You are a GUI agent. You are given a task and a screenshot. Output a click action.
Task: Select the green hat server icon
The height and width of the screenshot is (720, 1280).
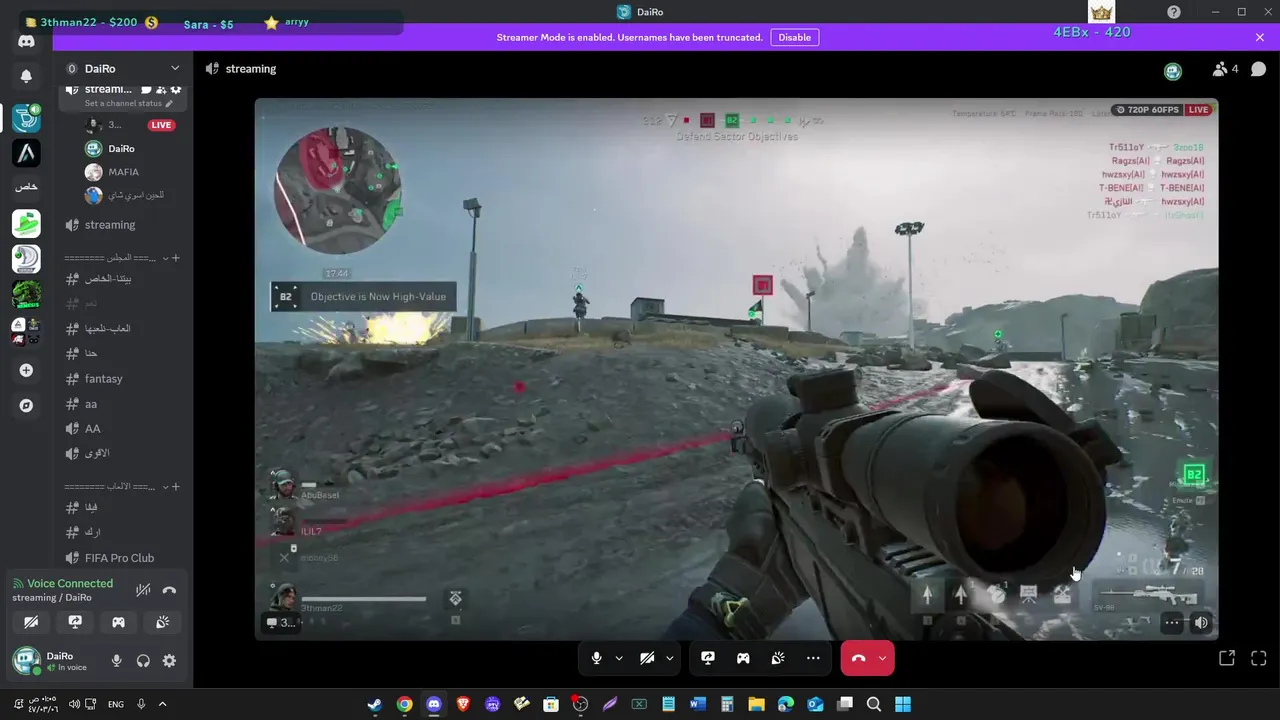[26, 224]
